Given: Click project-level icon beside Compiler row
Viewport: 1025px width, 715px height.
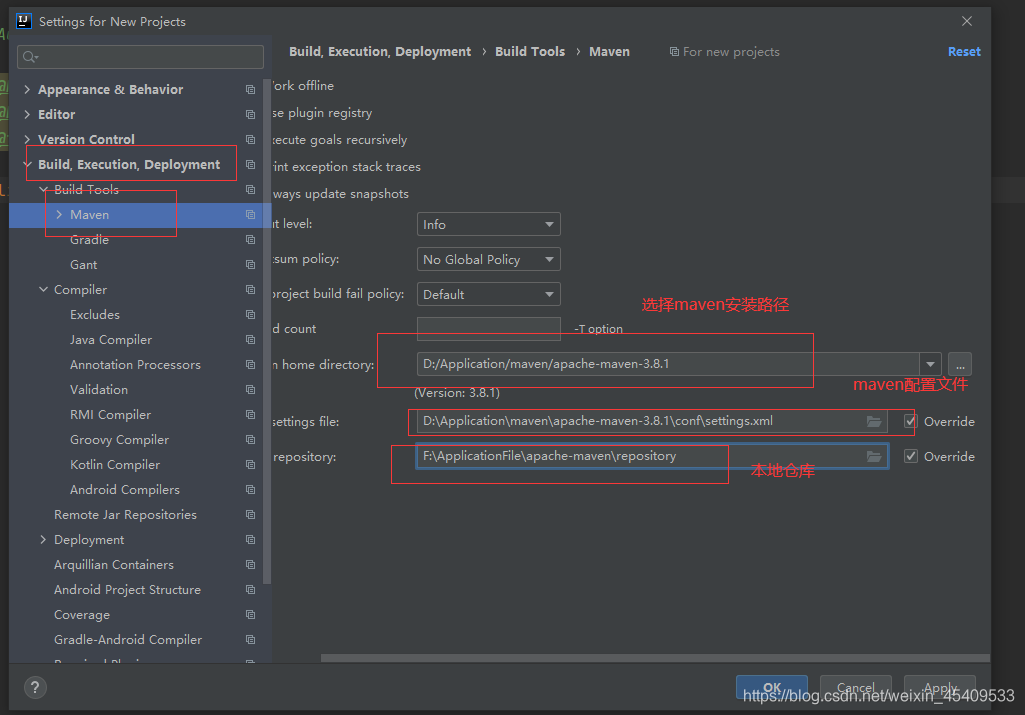Looking at the screenshot, I should [x=250, y=290].
